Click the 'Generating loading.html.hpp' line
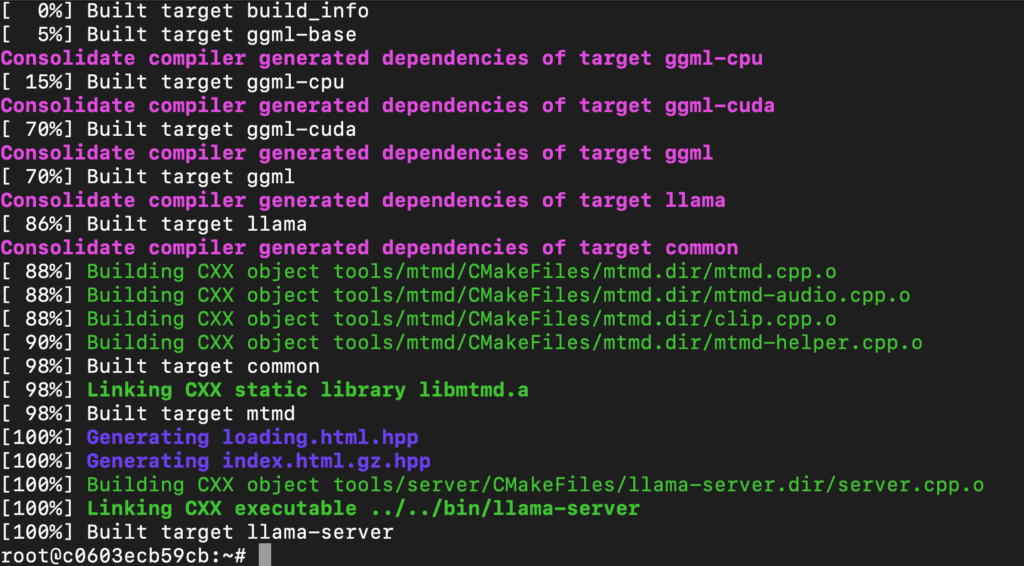Viewport: 1024px width, 566px height. (x=210, y=437)
